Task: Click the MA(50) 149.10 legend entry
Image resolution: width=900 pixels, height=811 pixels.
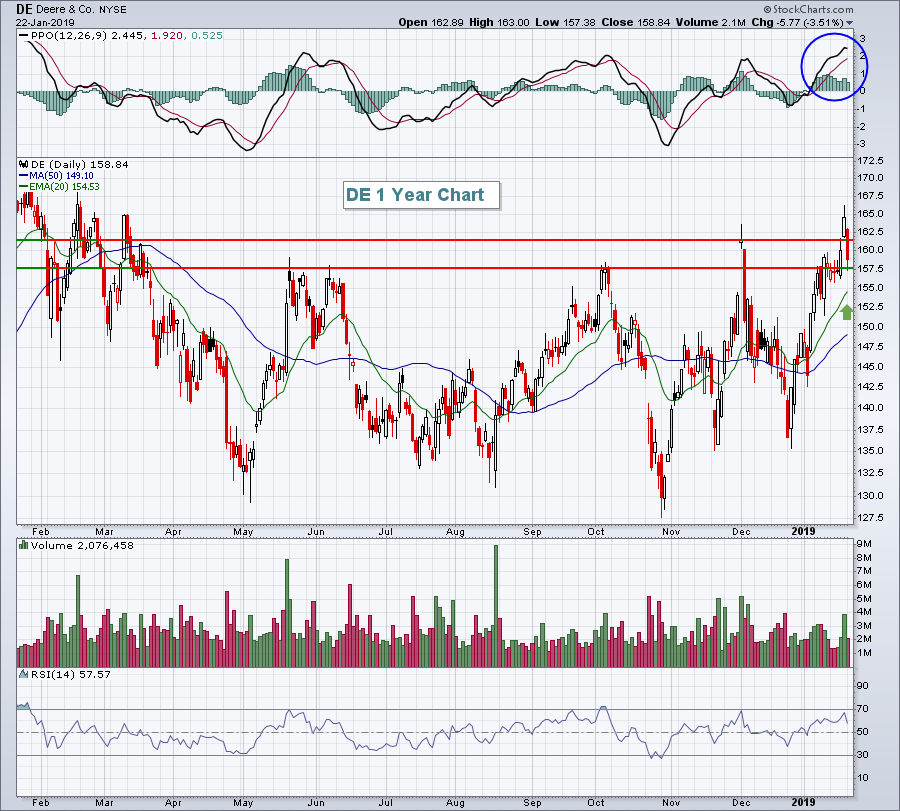Action: pyautogui.click(x=61, y=176)
